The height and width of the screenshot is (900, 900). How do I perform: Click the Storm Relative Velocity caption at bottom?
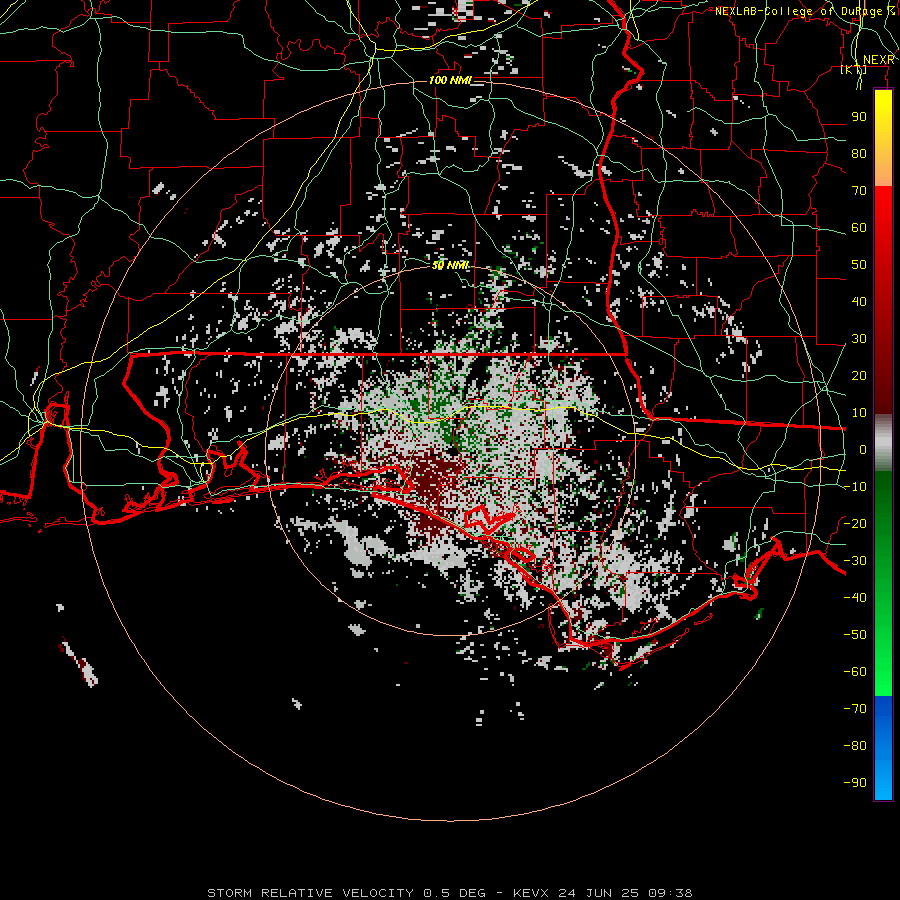pyautogui.click(x=449, y=893)
